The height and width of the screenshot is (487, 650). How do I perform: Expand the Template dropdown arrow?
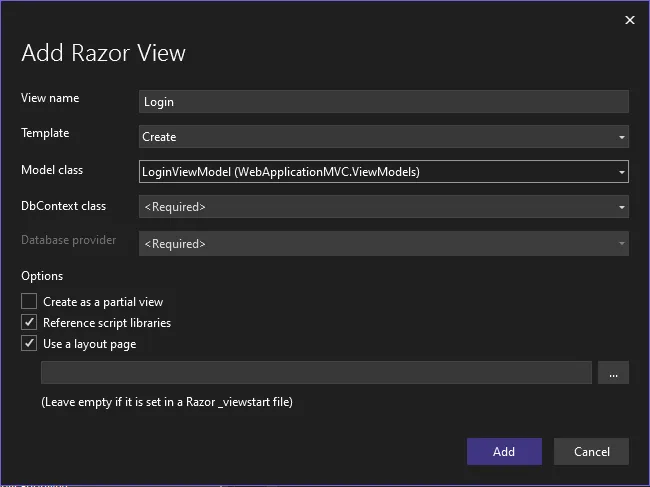[x=621, y=137]
